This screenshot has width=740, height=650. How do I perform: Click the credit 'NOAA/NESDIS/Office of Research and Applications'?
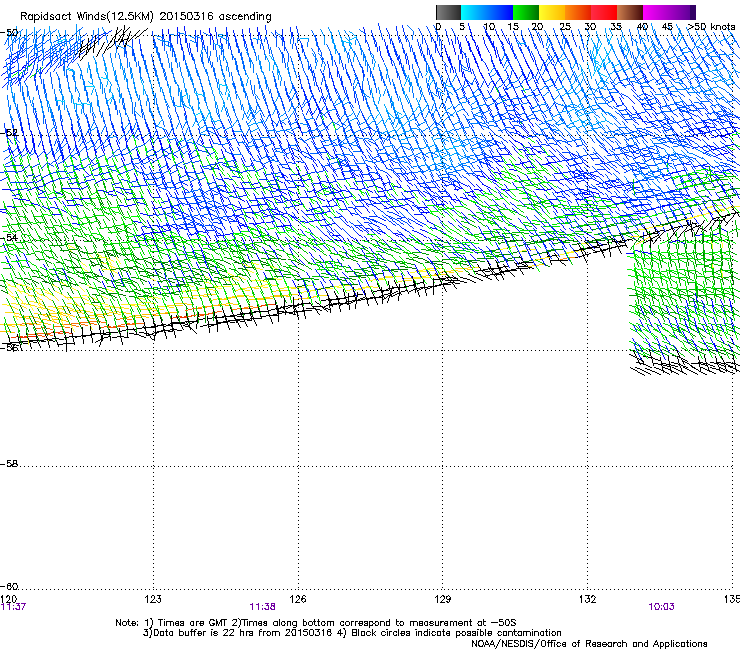click(589, 644)
